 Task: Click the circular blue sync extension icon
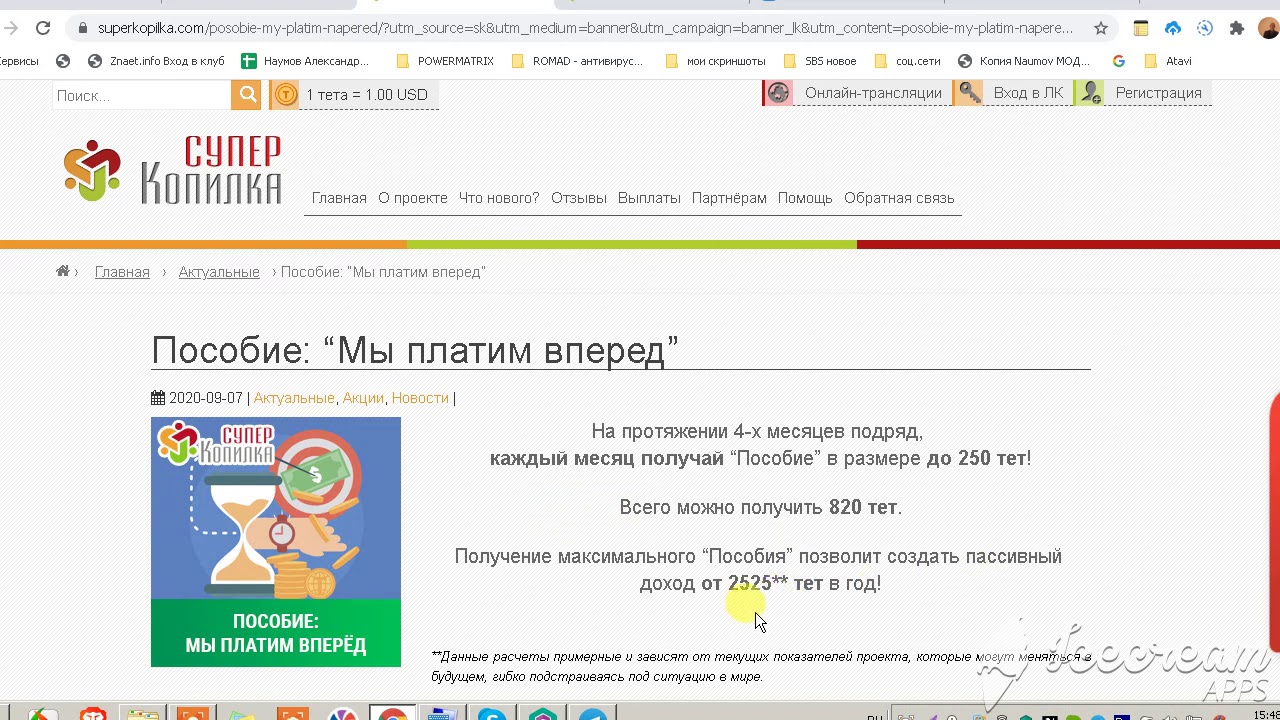[x=1205, y=28]
